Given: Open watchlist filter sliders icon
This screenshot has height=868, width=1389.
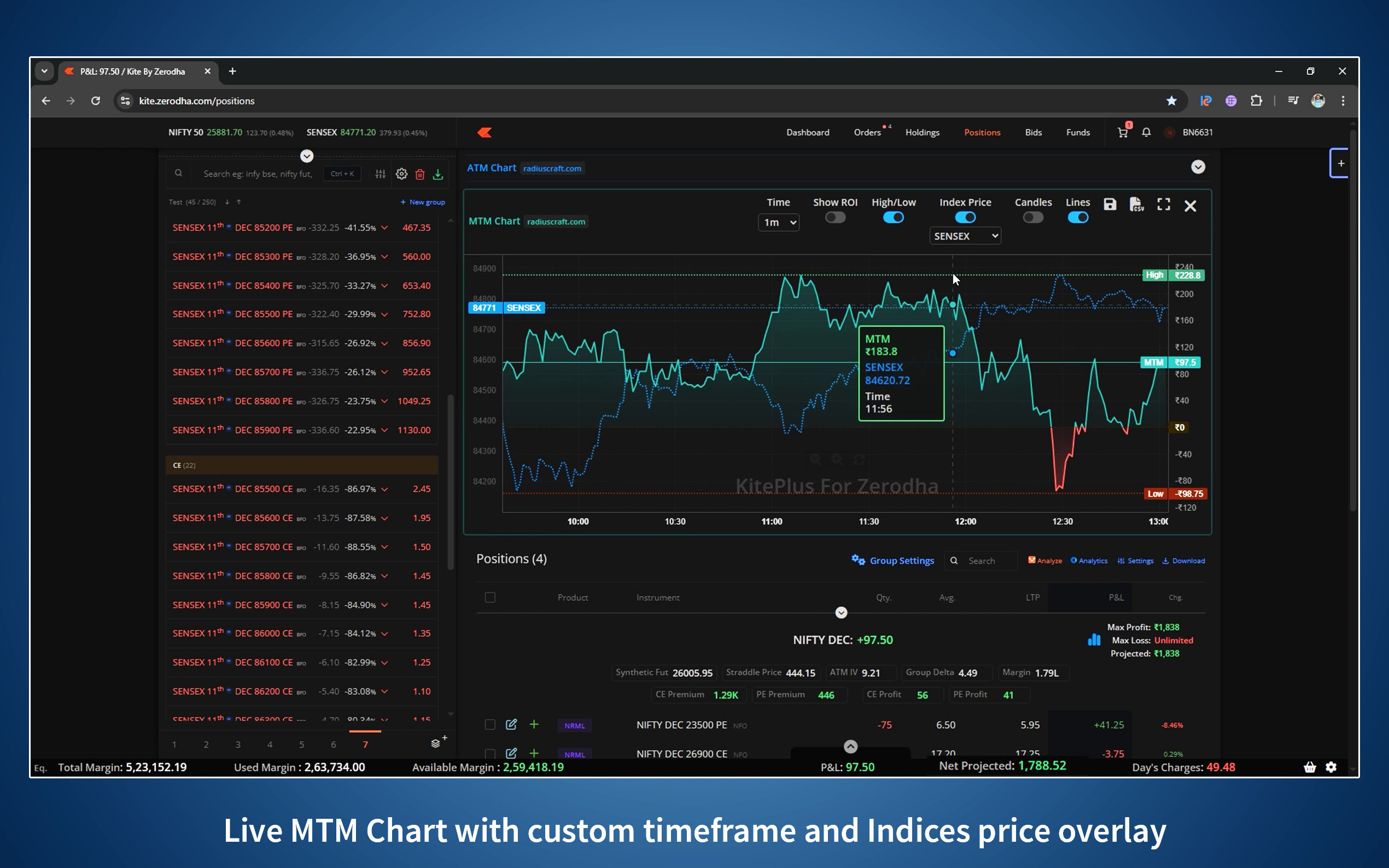Looking at the screenshot, I should click(380, 174).
